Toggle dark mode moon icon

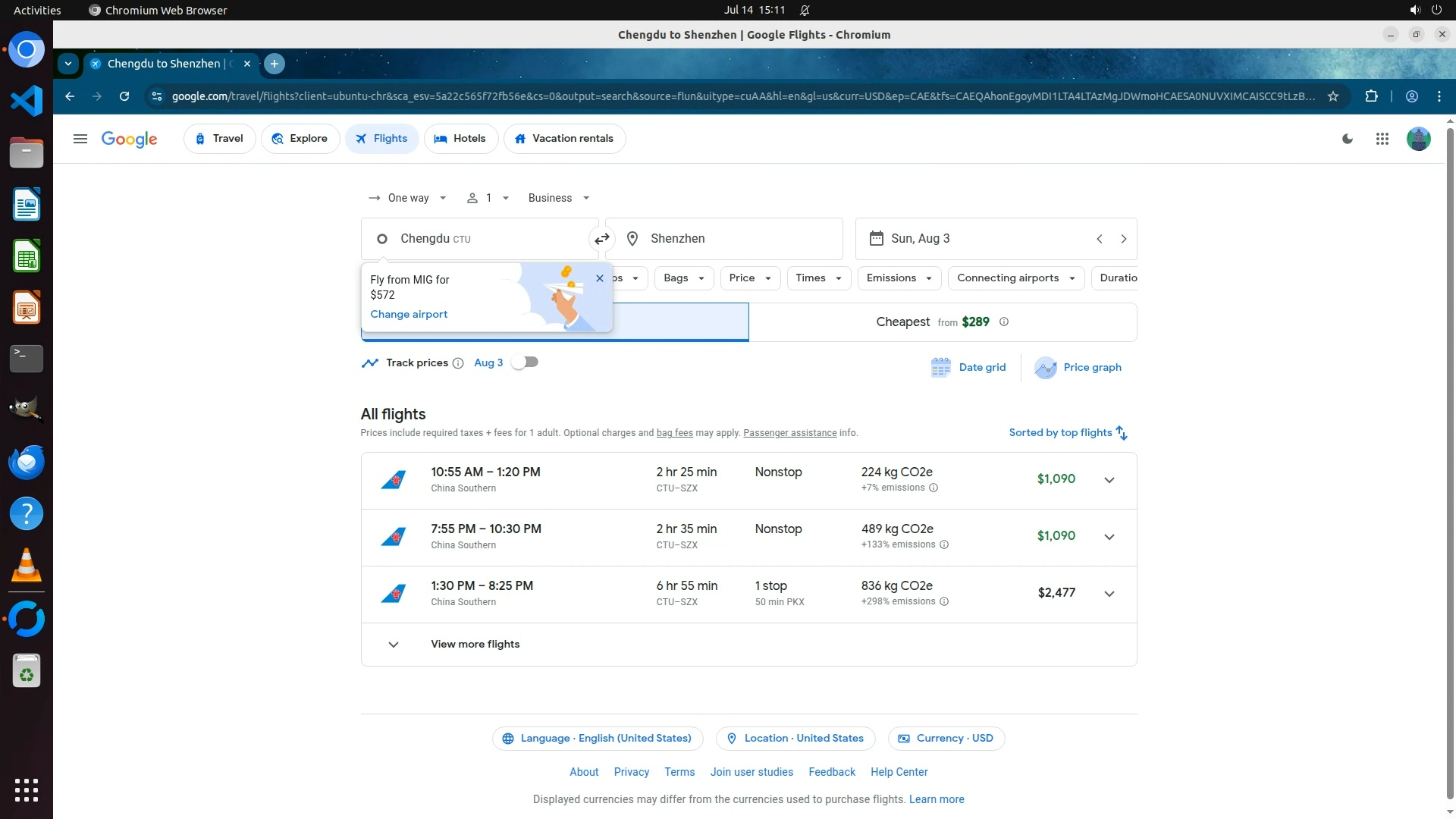tap(1348, 139)
